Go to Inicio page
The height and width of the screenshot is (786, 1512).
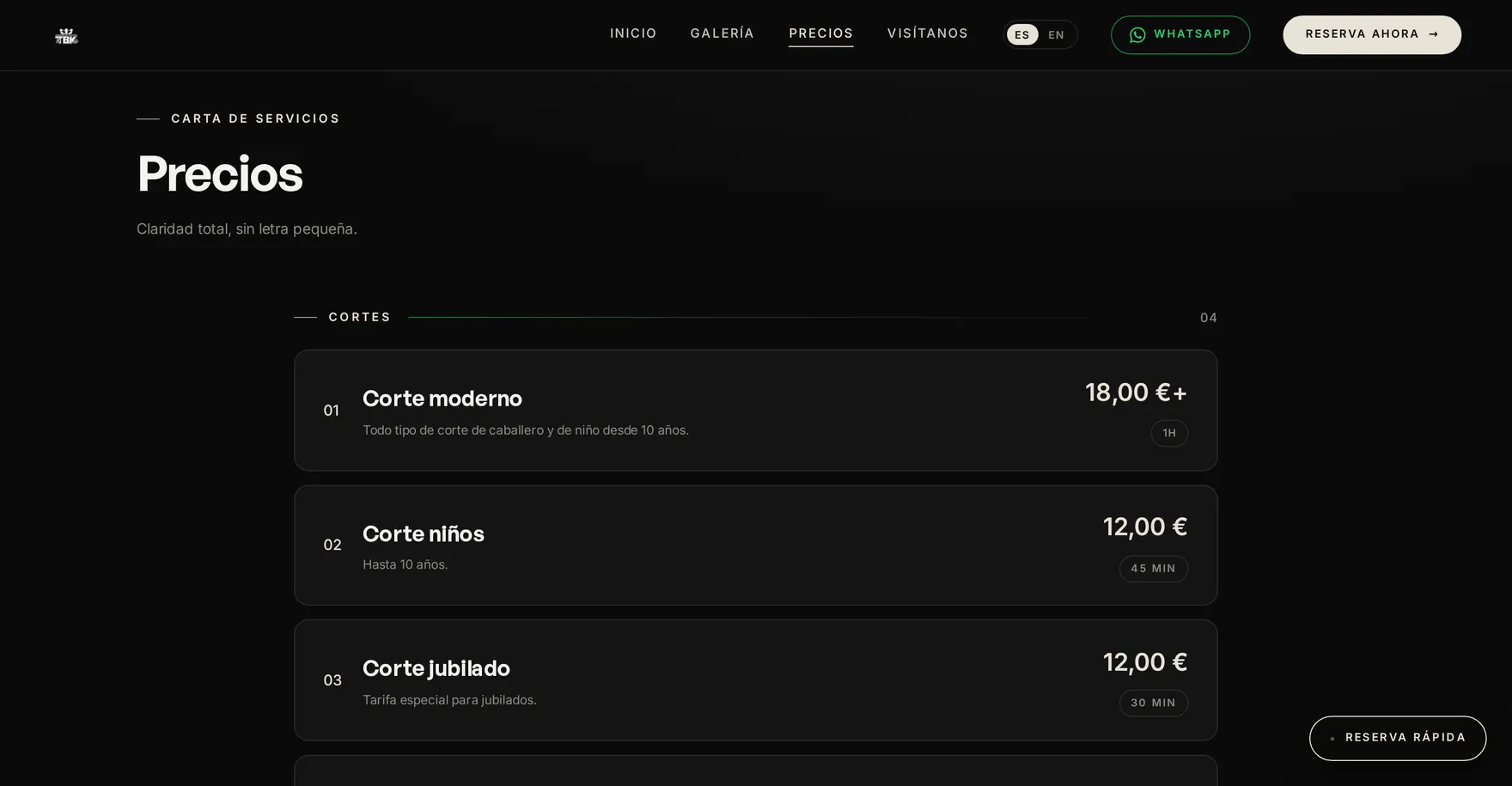[633, 34]
